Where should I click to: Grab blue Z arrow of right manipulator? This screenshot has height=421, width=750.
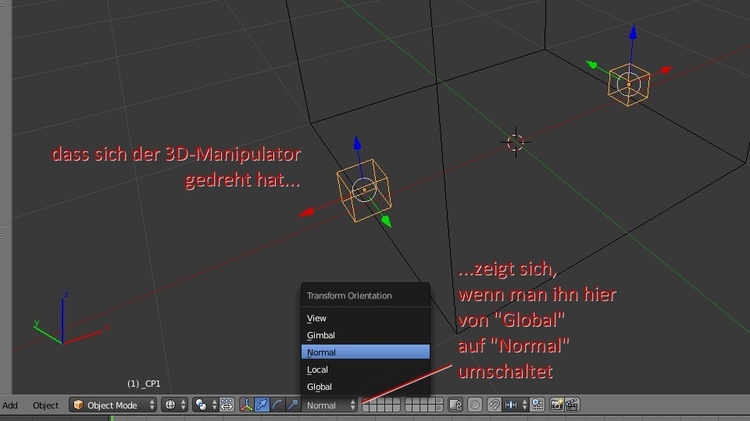(x=633, y=32)
